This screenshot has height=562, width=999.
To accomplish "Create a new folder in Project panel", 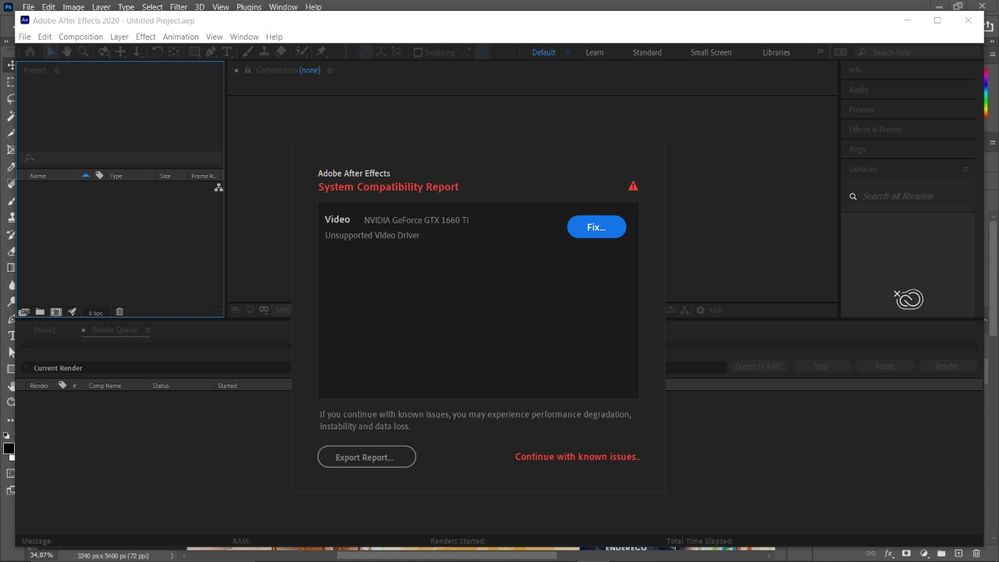I will tap(40, 312).
